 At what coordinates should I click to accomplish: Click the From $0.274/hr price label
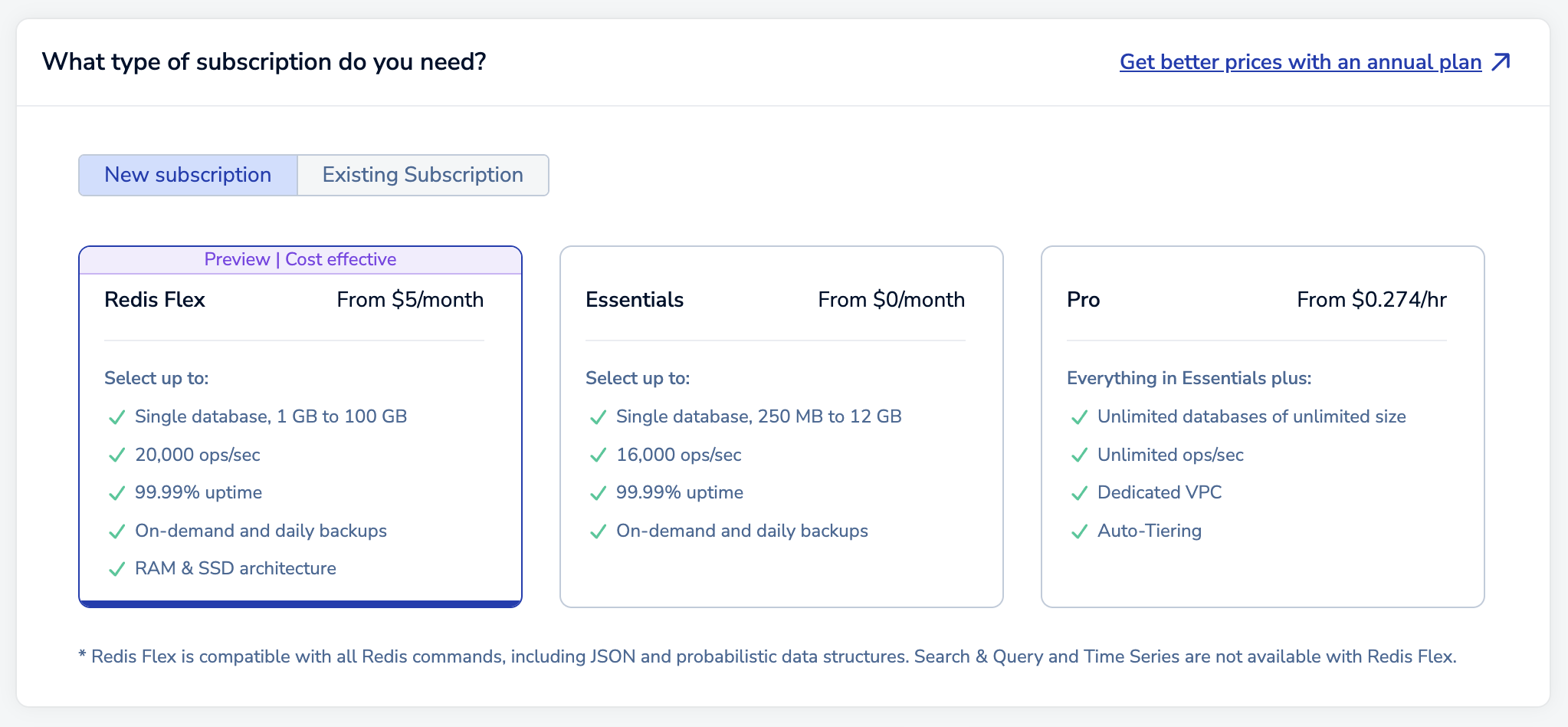click(1371, 300)
